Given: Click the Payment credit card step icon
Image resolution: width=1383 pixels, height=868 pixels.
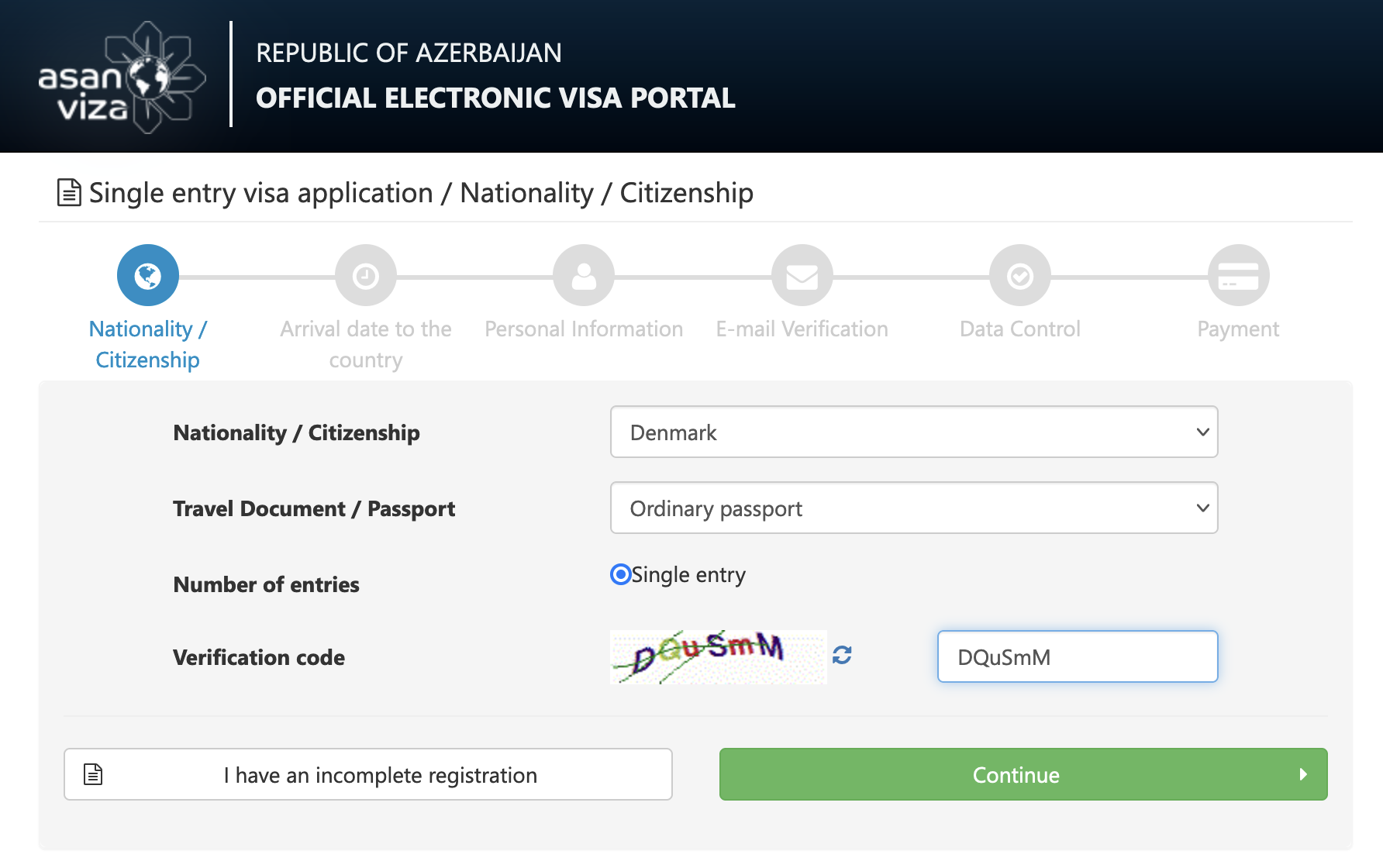Looking at the screenshot, I should click(1238, 275).
